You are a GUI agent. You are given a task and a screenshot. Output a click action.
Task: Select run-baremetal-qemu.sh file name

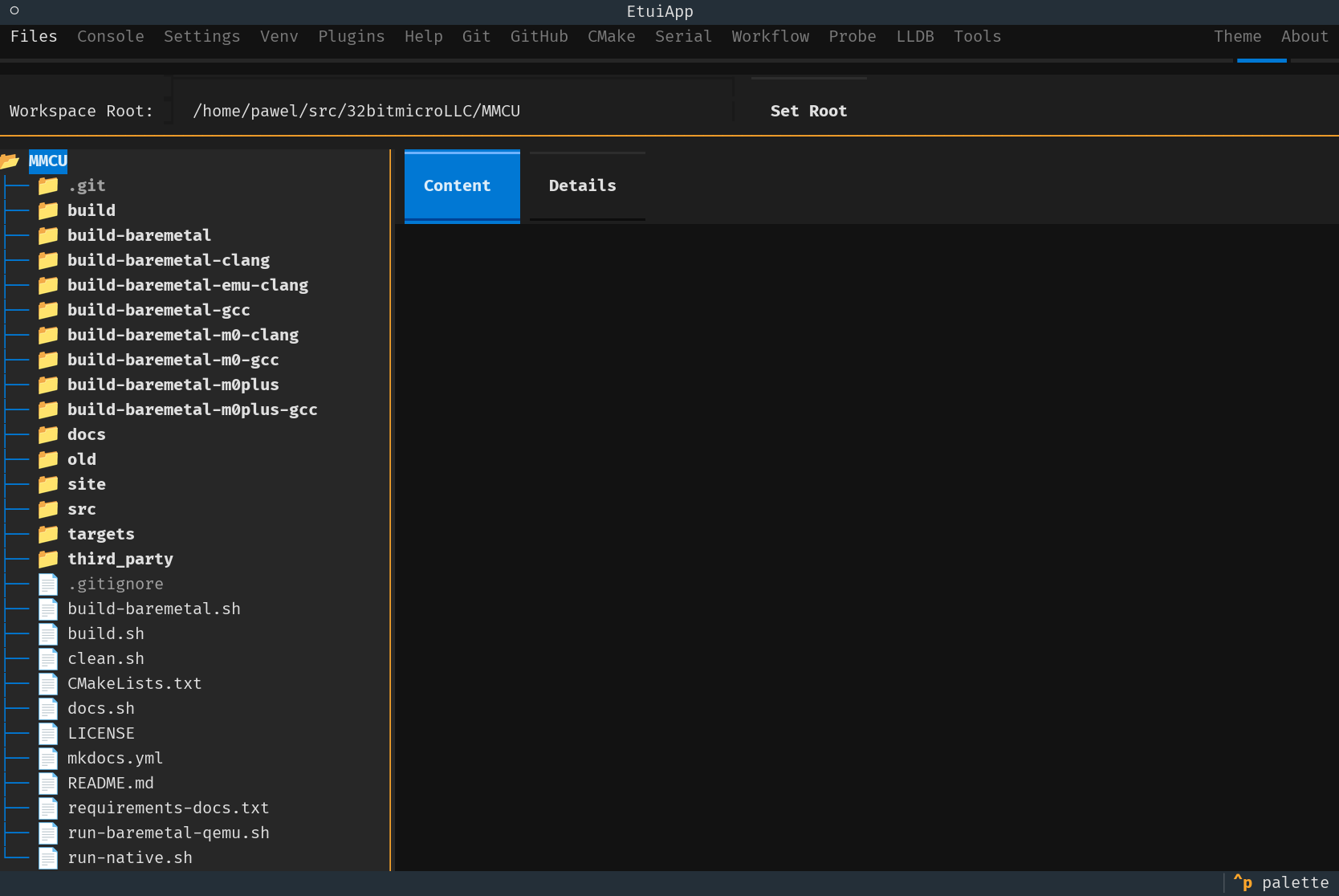(x=169, y=833)
